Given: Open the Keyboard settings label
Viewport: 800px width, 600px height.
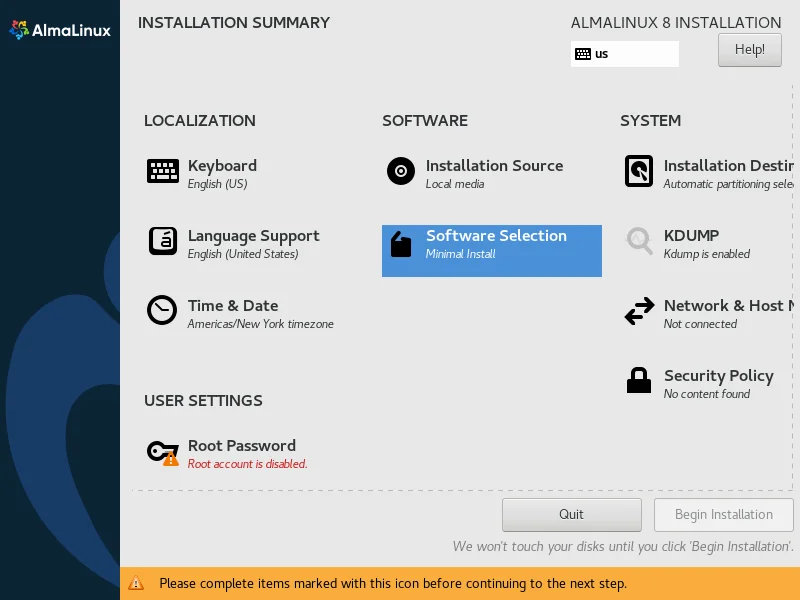Looking at the screenshot, I should click(222, 165).
